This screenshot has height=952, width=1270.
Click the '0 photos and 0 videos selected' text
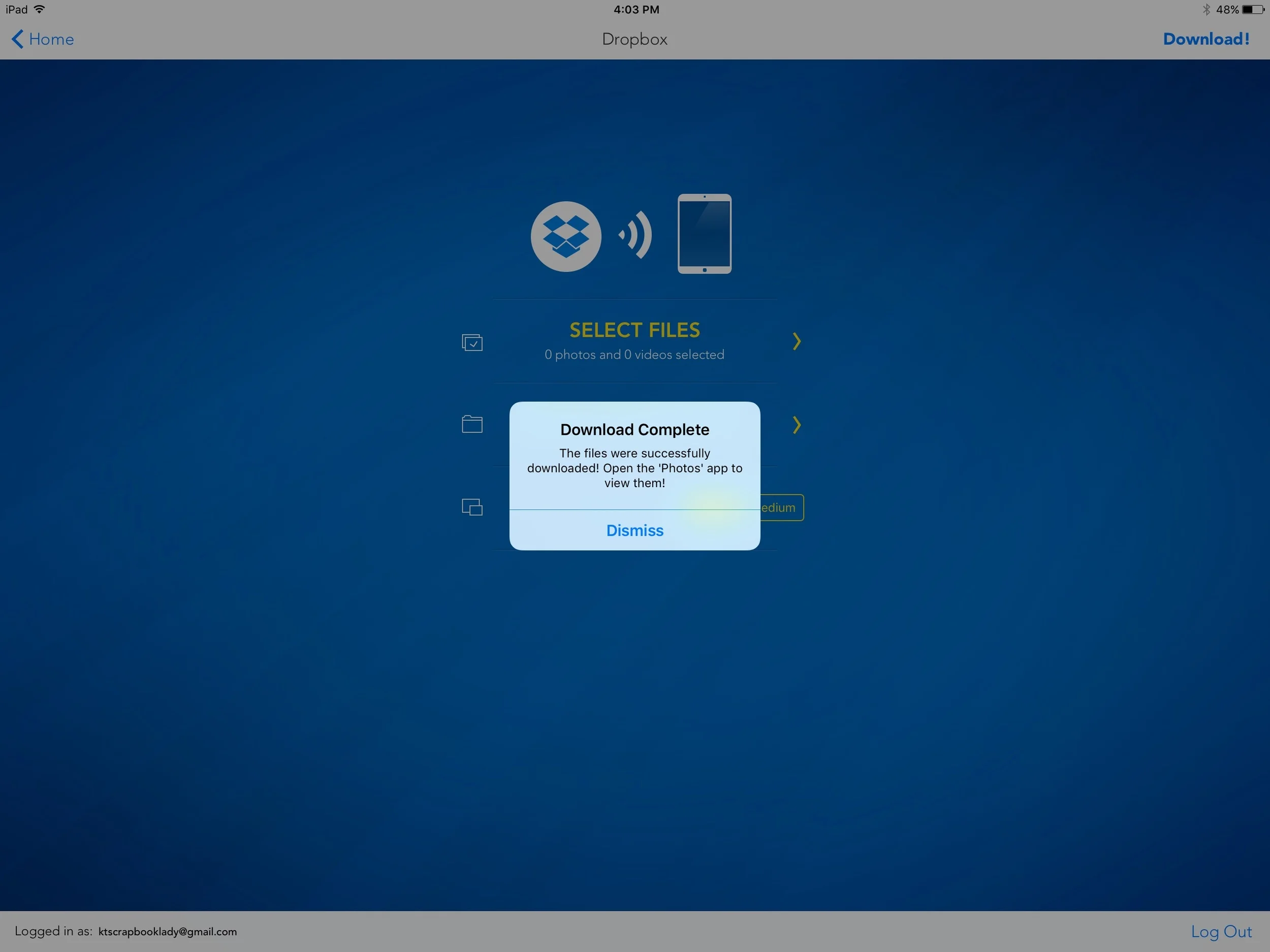pyautogui.click(x=634, y=355)
